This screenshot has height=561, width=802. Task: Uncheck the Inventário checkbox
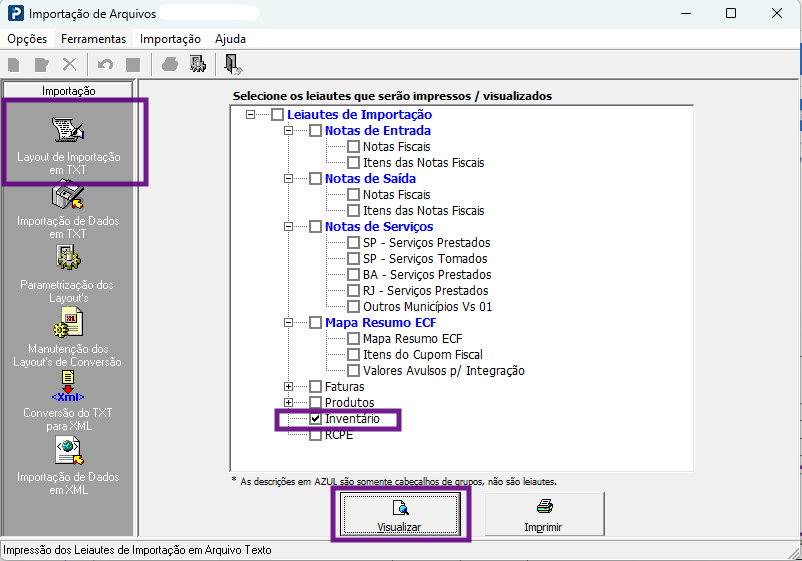(x=316, y=419)
